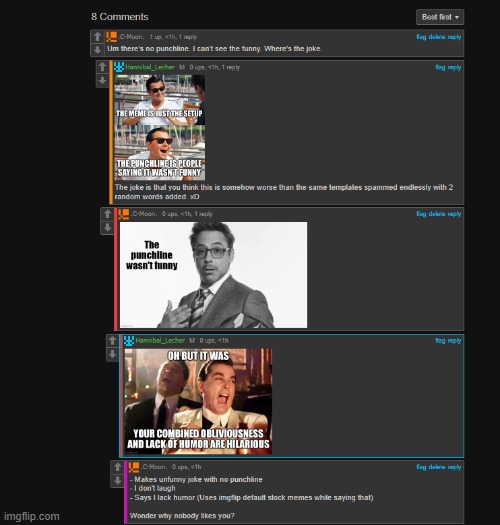Click the text 'Um there's no punchline. I can't see the funny.'

coord(184,49)
